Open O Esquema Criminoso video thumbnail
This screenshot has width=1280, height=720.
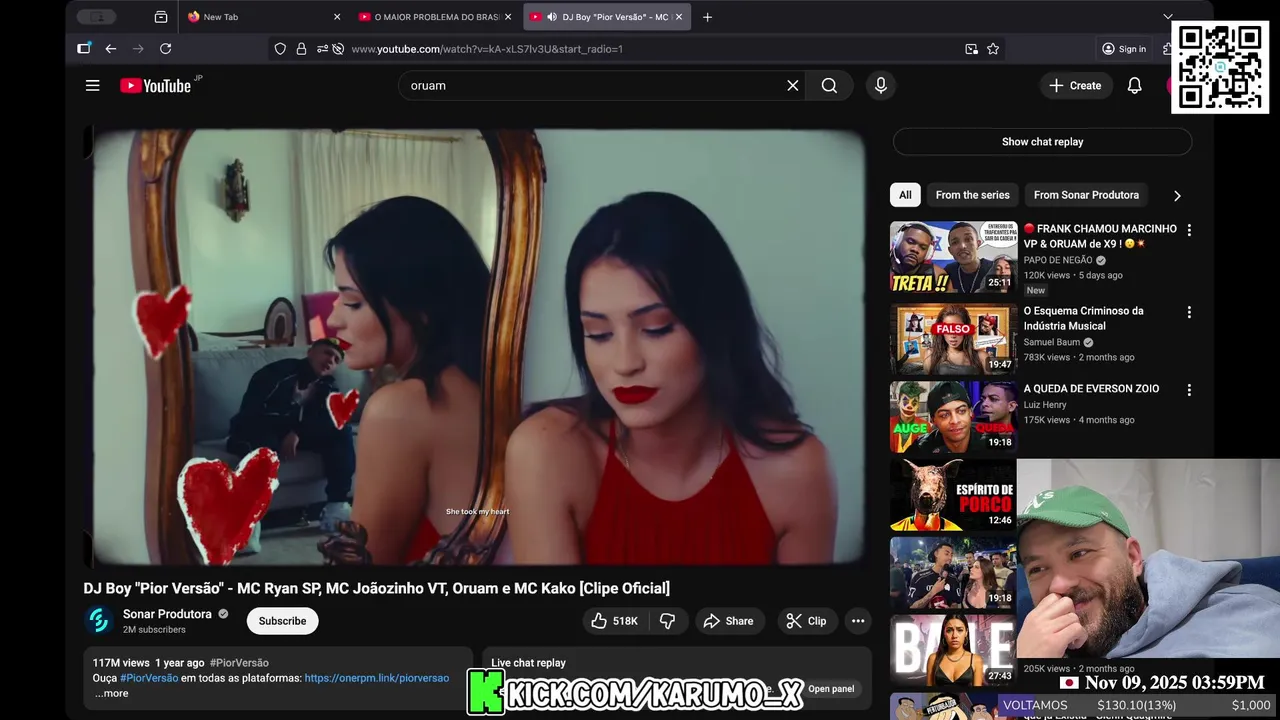953,339
